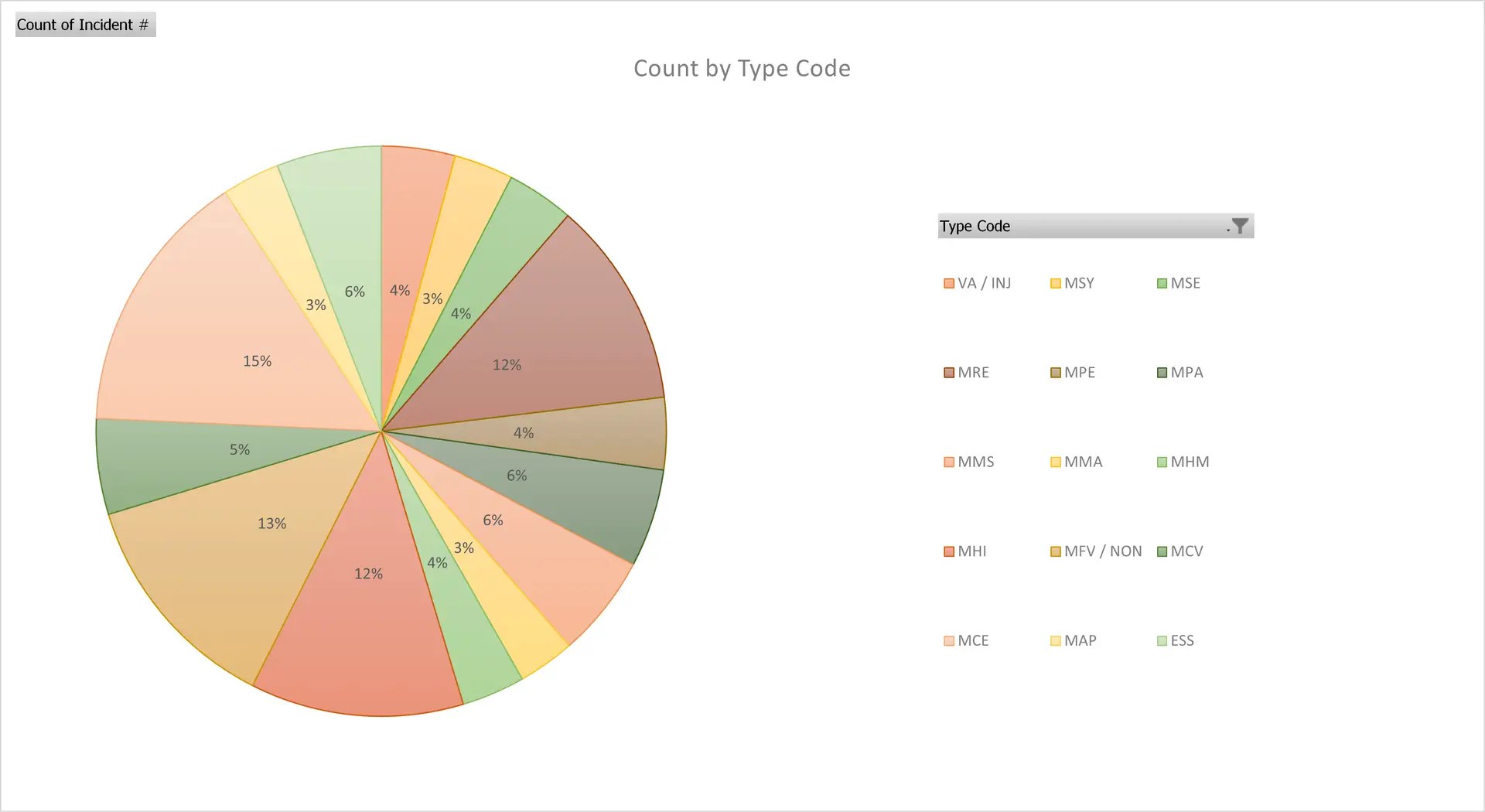The height and width of the screenshot is (812, 1485).
Task: Click the MAP legend entry label
Action: (x=1080, y=640)
